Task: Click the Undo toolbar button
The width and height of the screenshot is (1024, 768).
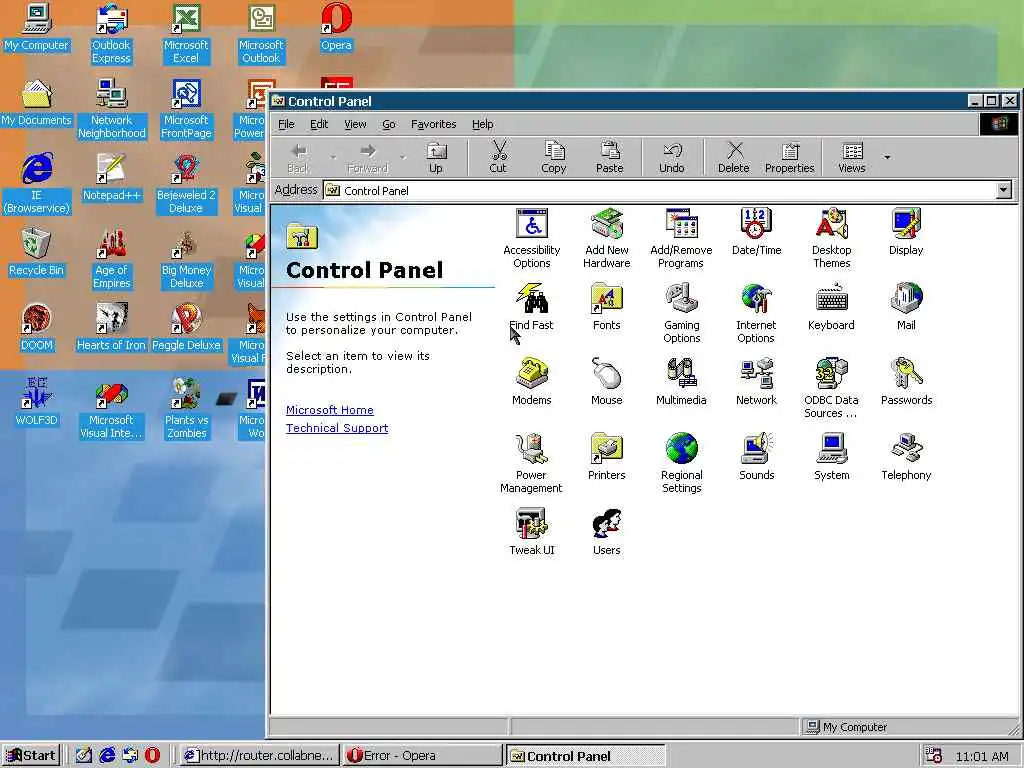Action: coord(672,157)
